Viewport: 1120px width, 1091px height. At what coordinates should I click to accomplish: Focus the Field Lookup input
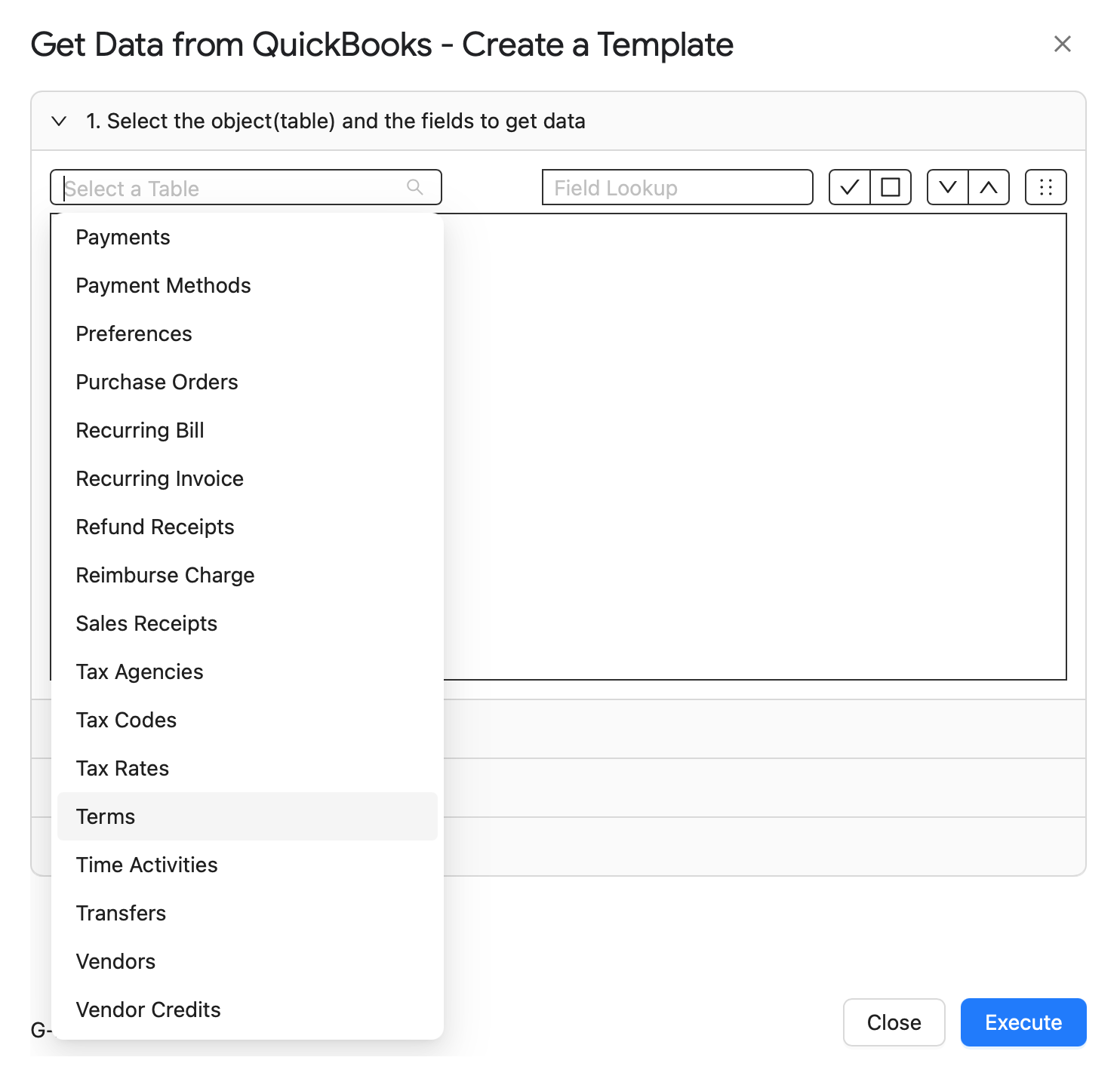[678, 187]
